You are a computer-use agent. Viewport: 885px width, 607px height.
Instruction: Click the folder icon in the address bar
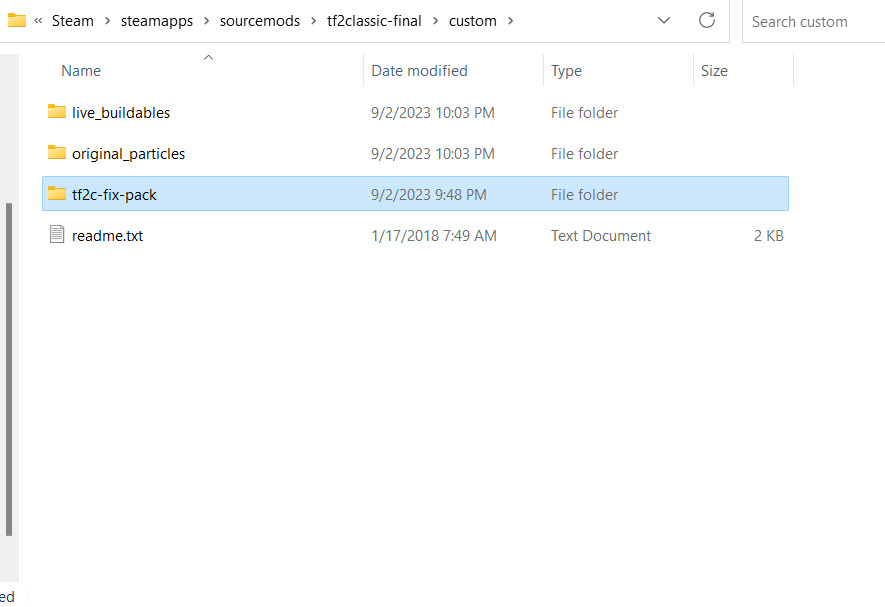16,20
